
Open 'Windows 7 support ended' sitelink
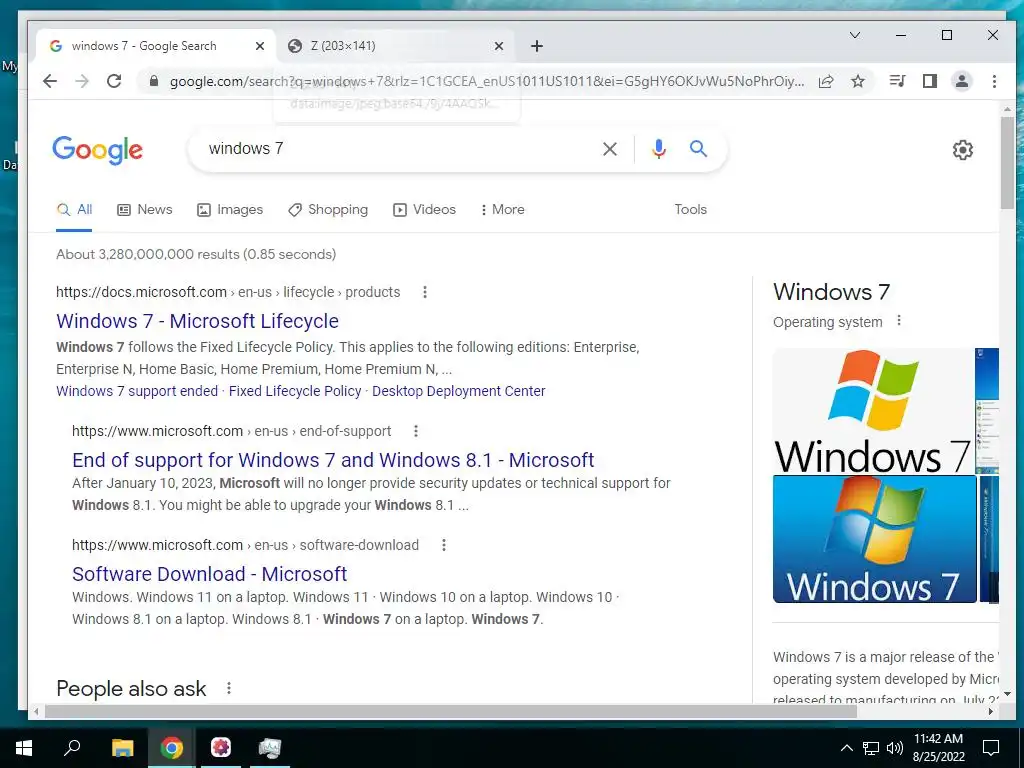tap(137, 391)
